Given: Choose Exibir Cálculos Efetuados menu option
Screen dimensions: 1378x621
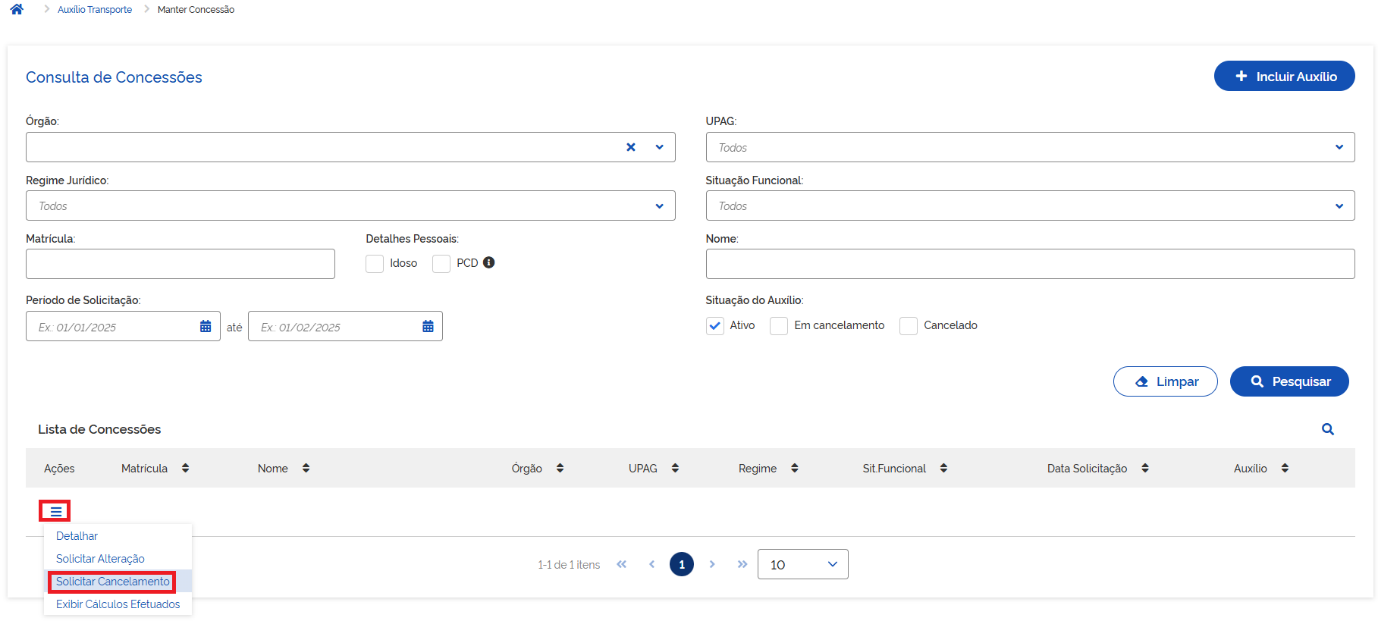Looking at the screenshot, I should point(118,604).
